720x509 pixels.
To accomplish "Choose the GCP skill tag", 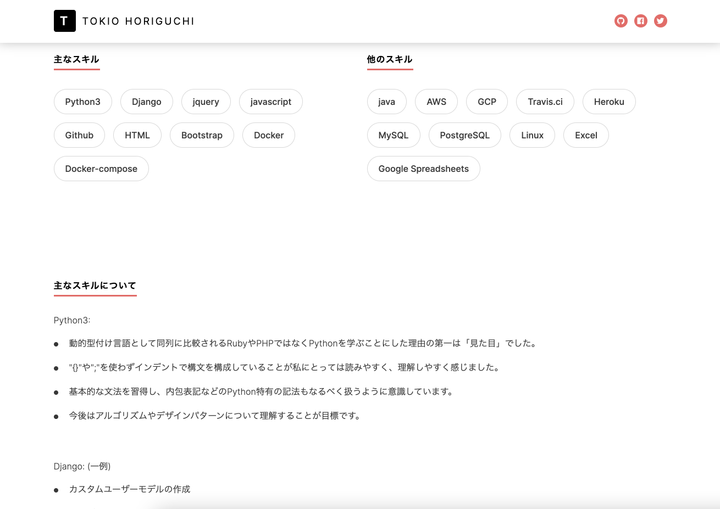I will pos(487,102).
